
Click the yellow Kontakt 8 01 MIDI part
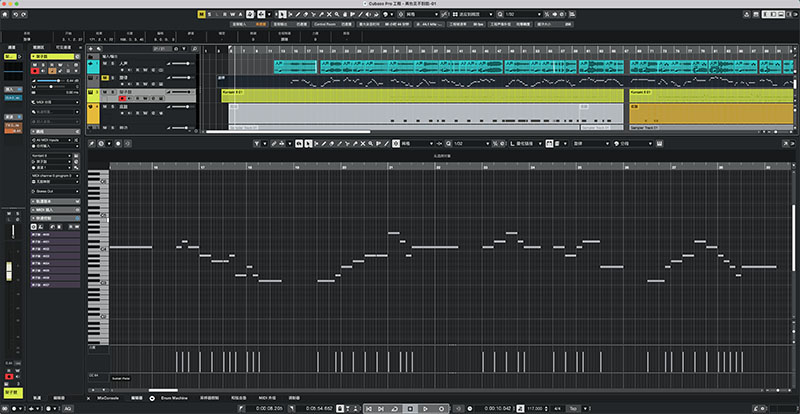pyautogui.click(x=422, y=95)
